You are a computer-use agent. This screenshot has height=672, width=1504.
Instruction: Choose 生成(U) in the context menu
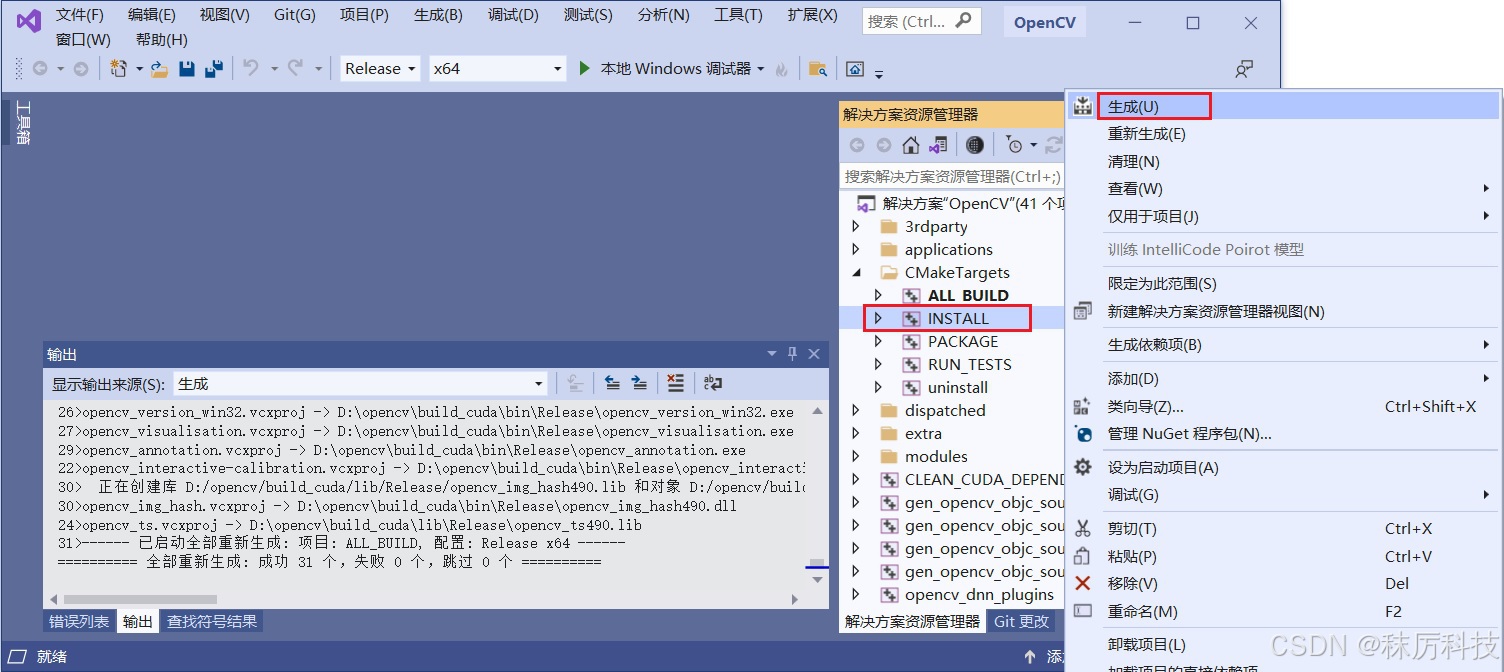tap(1284, 106)
